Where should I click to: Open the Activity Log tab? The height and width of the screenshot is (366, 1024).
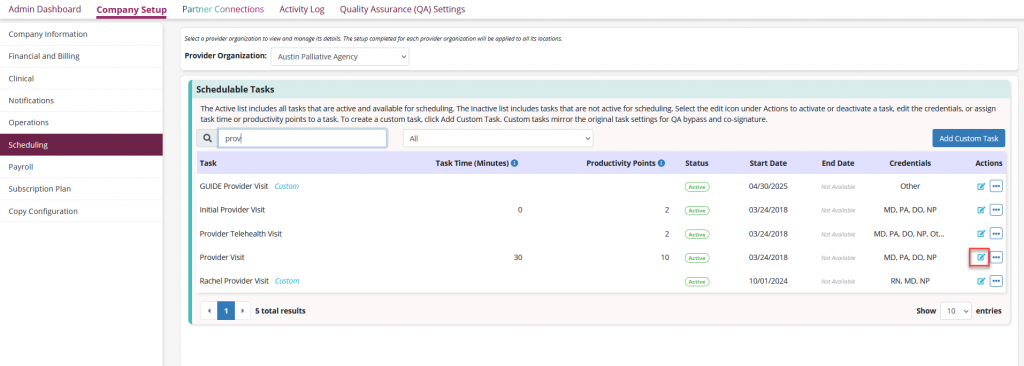[302, 9]
